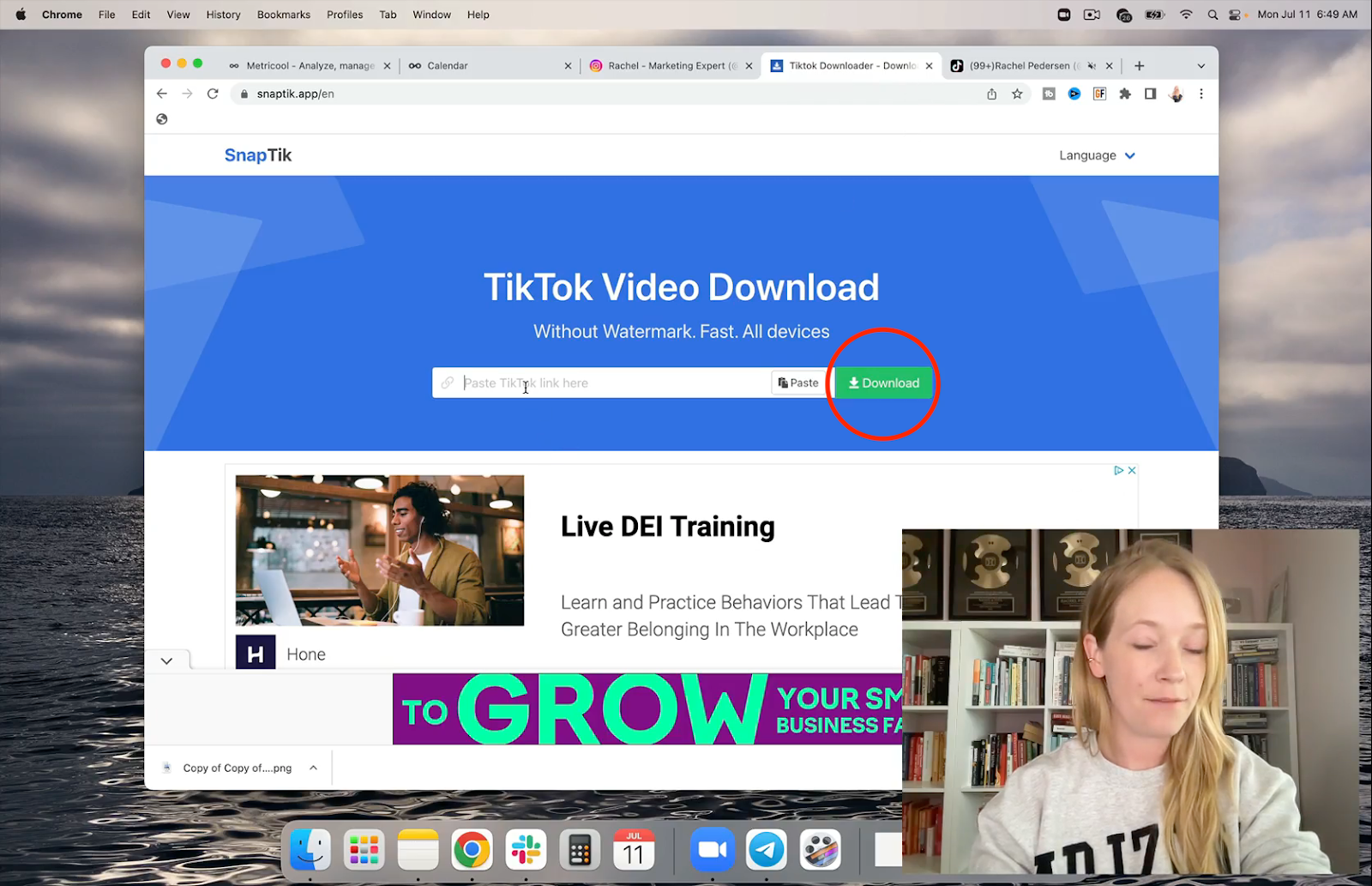Image resolution: width=1372 pixels, height=886 pixels.
Task: Close the Live DEI Training ad
Action: tap(1132, 470)
